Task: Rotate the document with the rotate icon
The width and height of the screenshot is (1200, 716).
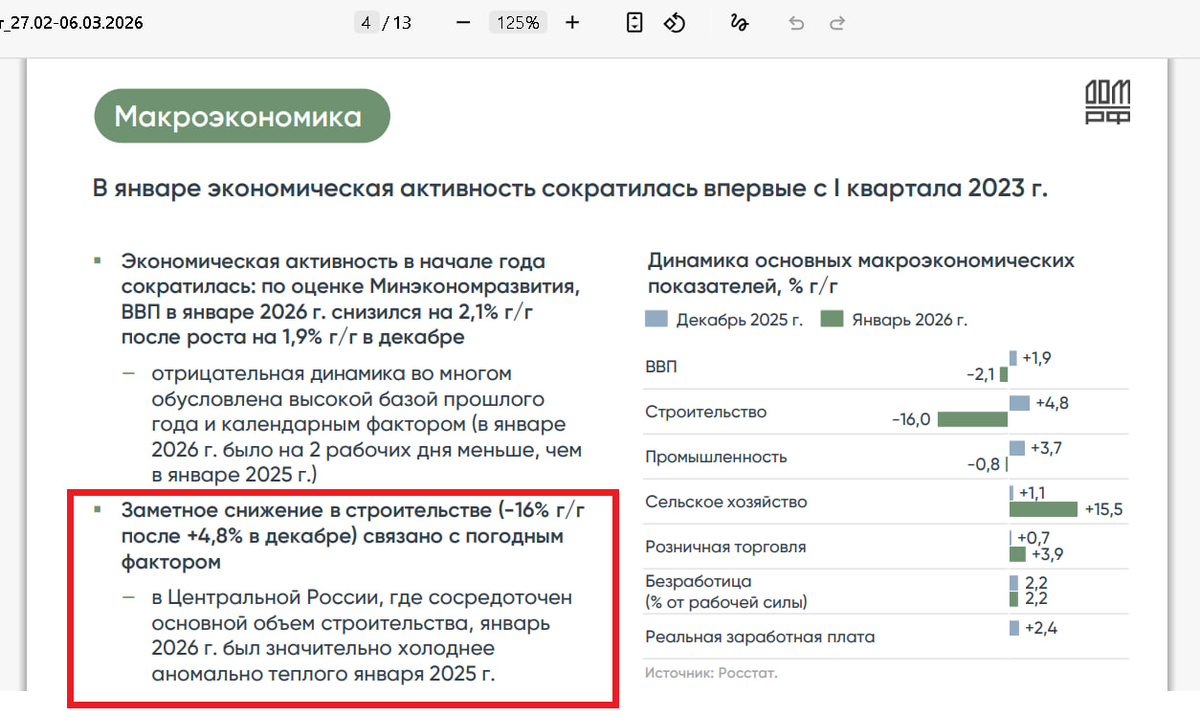Action: pos(674,22)
